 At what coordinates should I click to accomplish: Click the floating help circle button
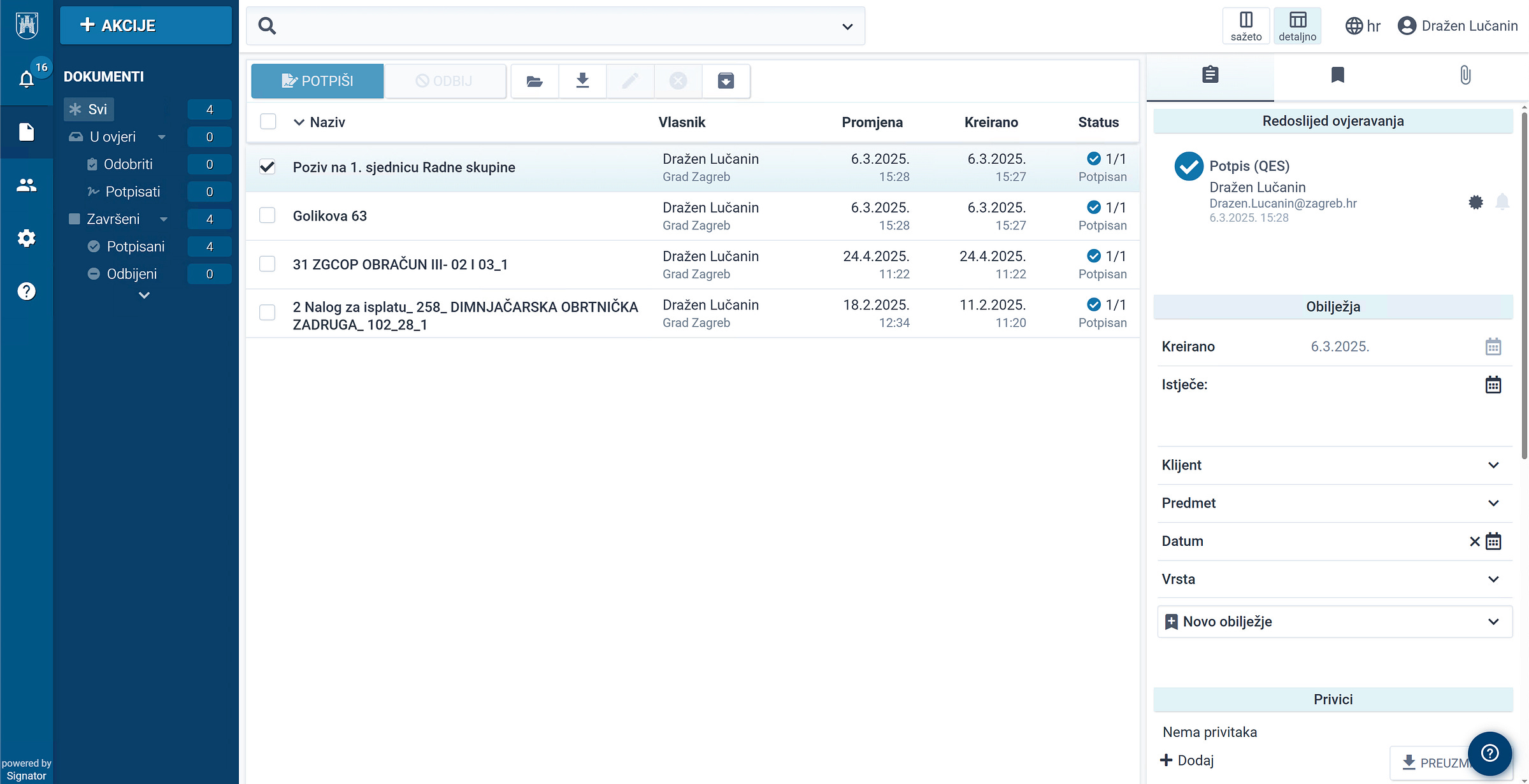pos(1490,753)
